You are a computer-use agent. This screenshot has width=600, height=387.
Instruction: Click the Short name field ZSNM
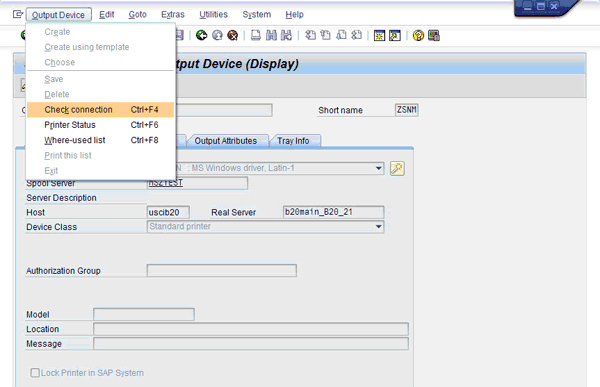(x=406, y=110)
